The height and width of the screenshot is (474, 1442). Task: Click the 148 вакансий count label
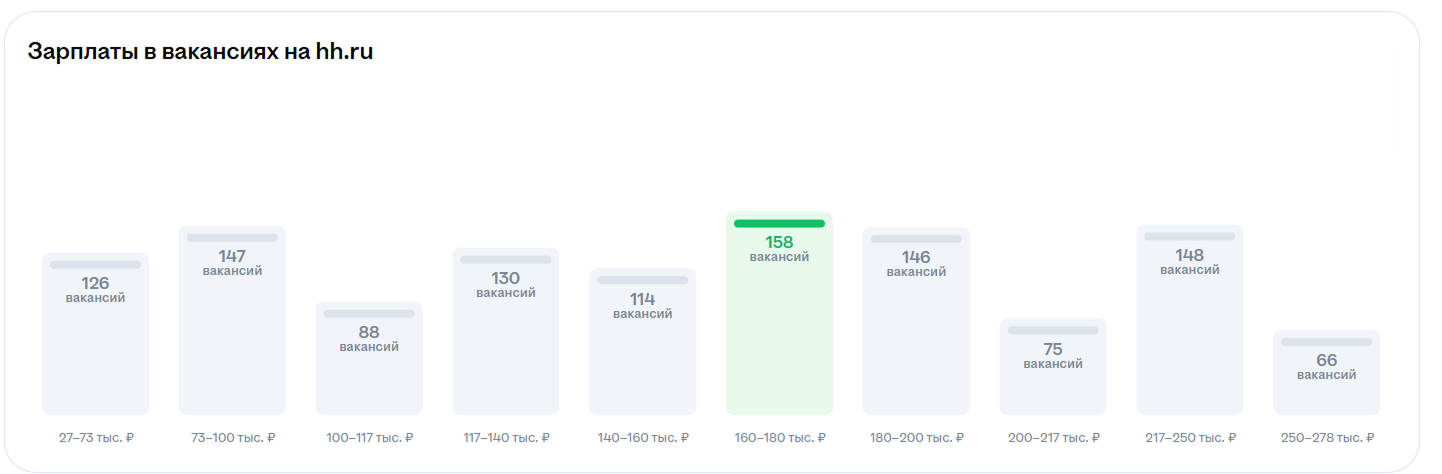pyautogui.click(x=1190, y=262)
